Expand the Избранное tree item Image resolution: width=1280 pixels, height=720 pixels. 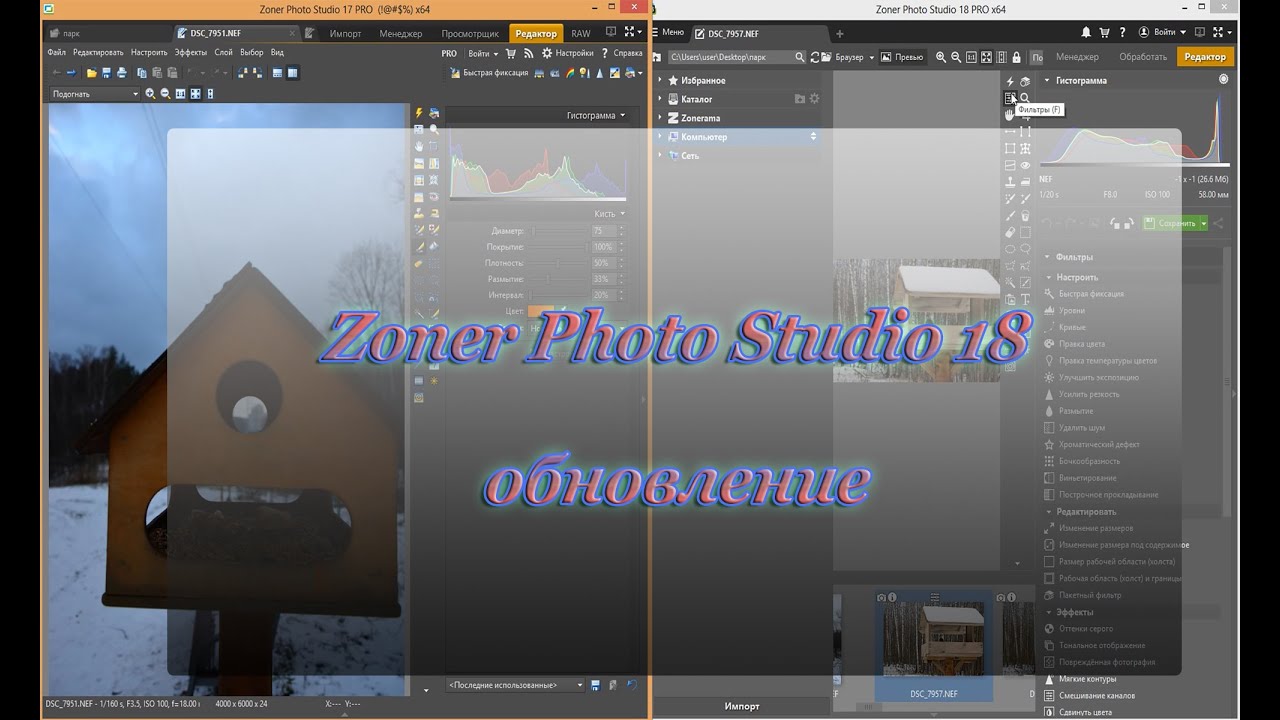pyautogui.click(x=660, y=80)
